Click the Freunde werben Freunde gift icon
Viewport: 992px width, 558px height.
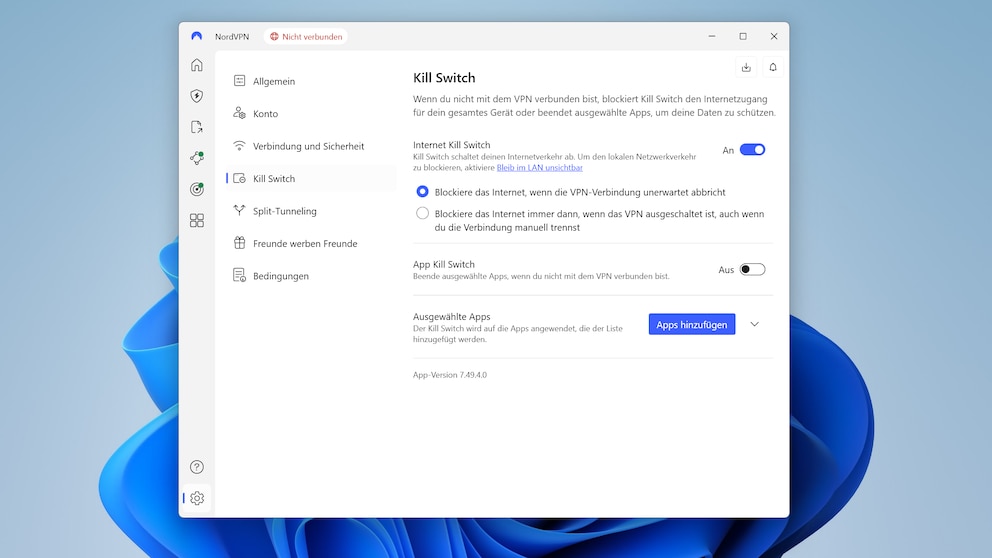tap(239, 243)
